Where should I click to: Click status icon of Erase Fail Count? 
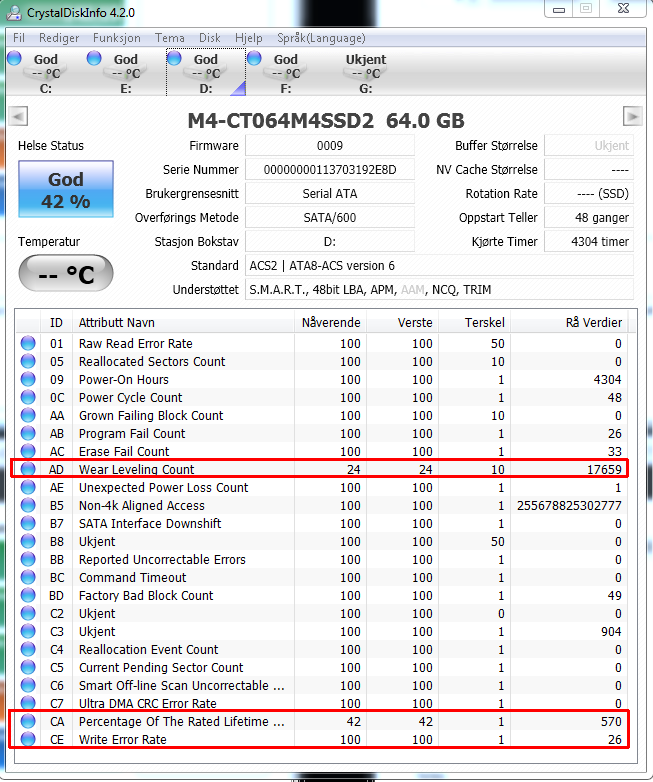click(x=28, y=451)
